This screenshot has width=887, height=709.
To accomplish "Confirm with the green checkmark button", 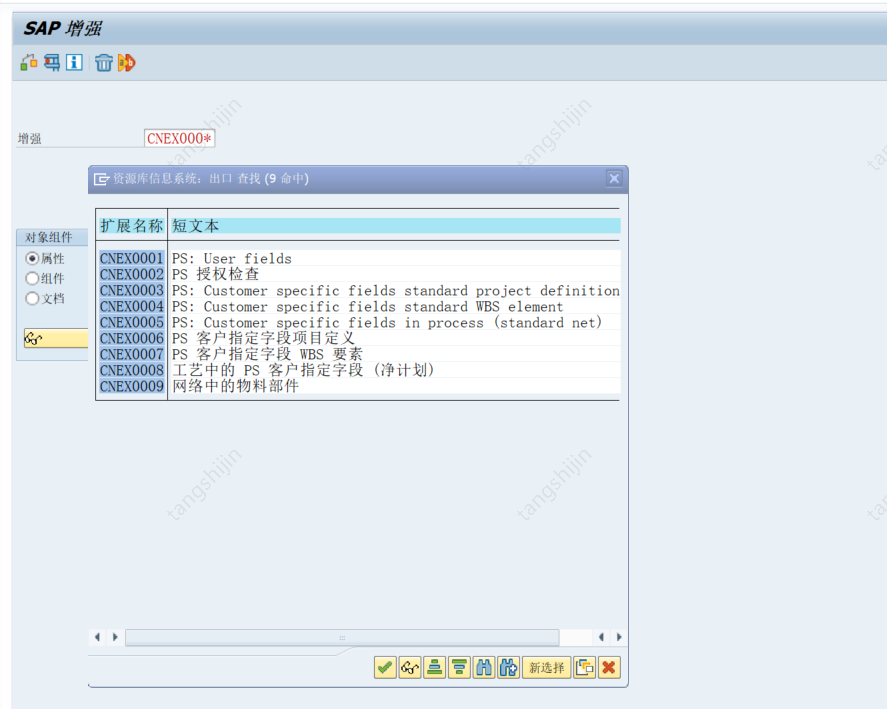I will point(385,667).
